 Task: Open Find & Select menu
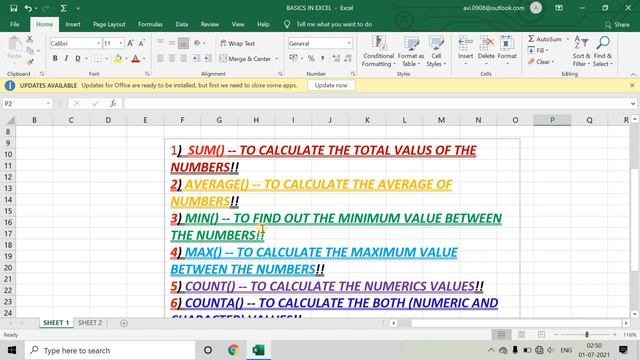tap(603, 51)
